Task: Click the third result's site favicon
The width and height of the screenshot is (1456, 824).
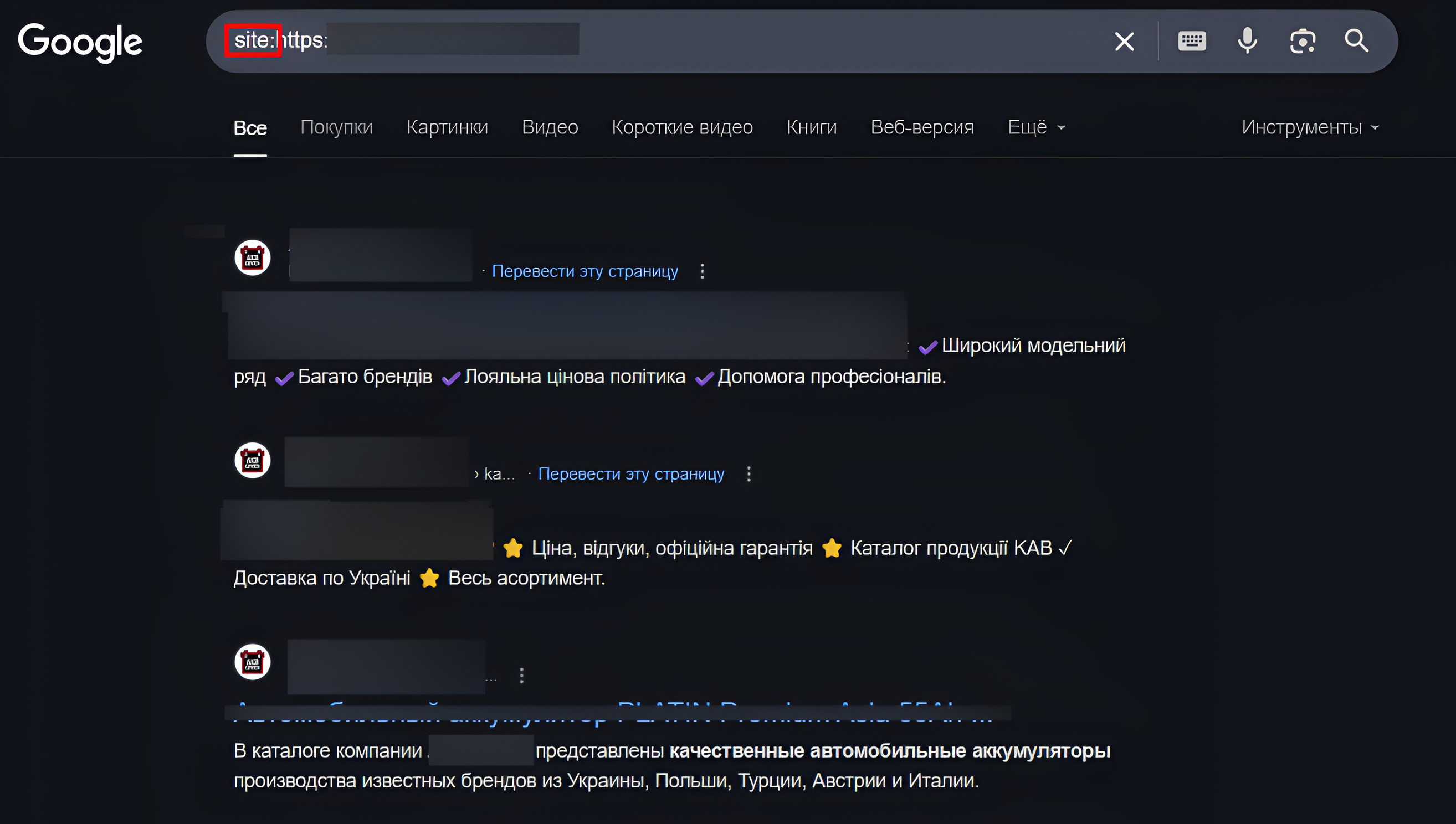Action: (253, 662)
